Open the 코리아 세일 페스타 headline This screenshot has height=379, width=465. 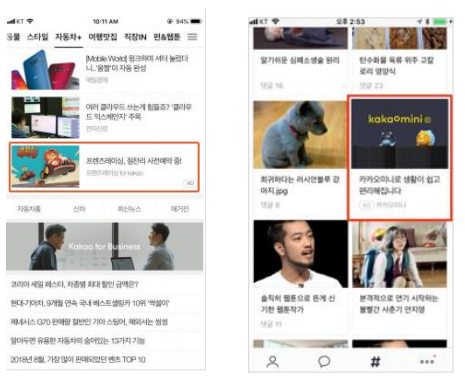74,284
